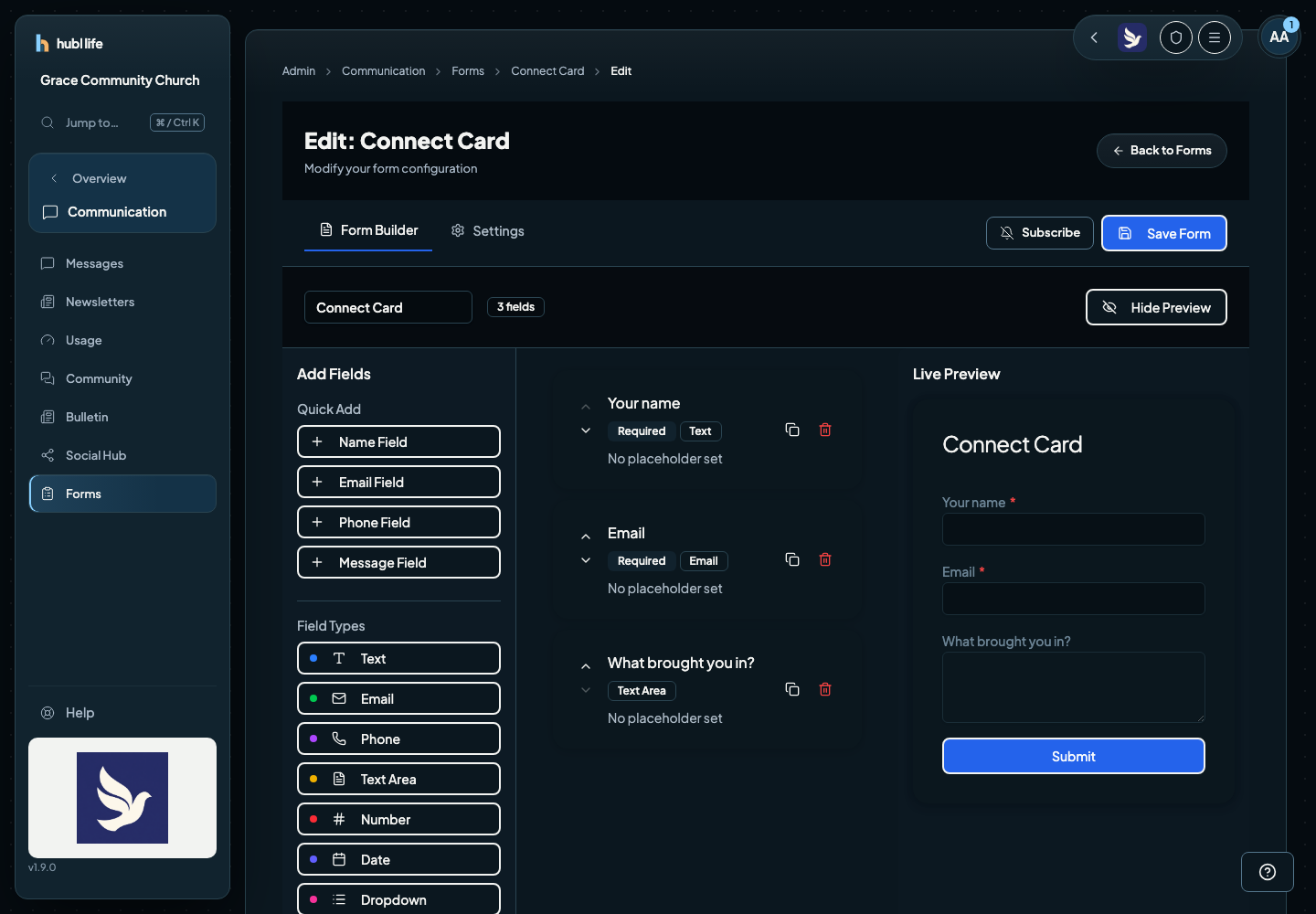Open Help in the sidebar
1316x914 pixels.
[122, 713]
